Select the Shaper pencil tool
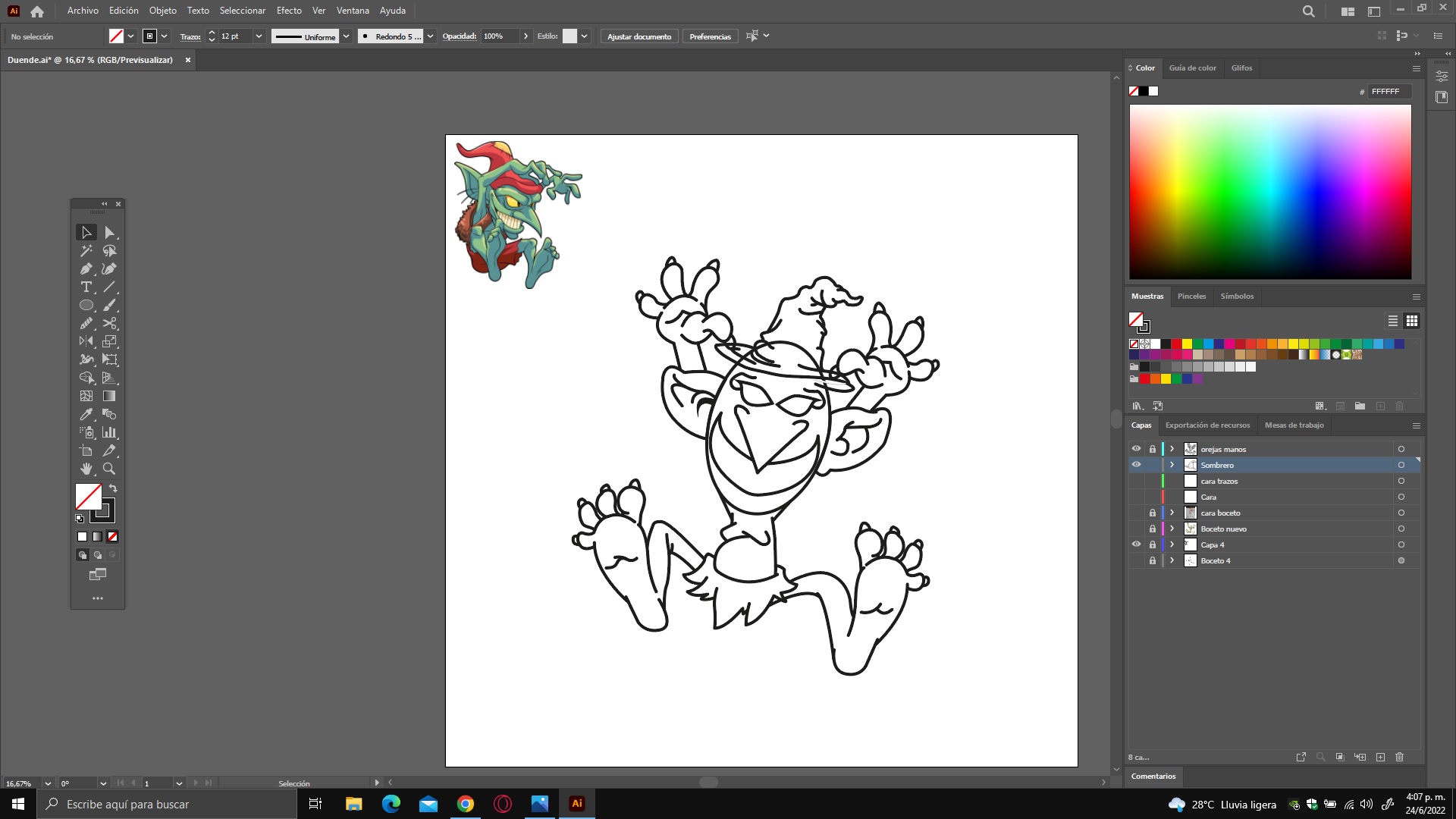The height and width of the screenshot is (819, 1456). pyautogui.click(x=86, y=324)
